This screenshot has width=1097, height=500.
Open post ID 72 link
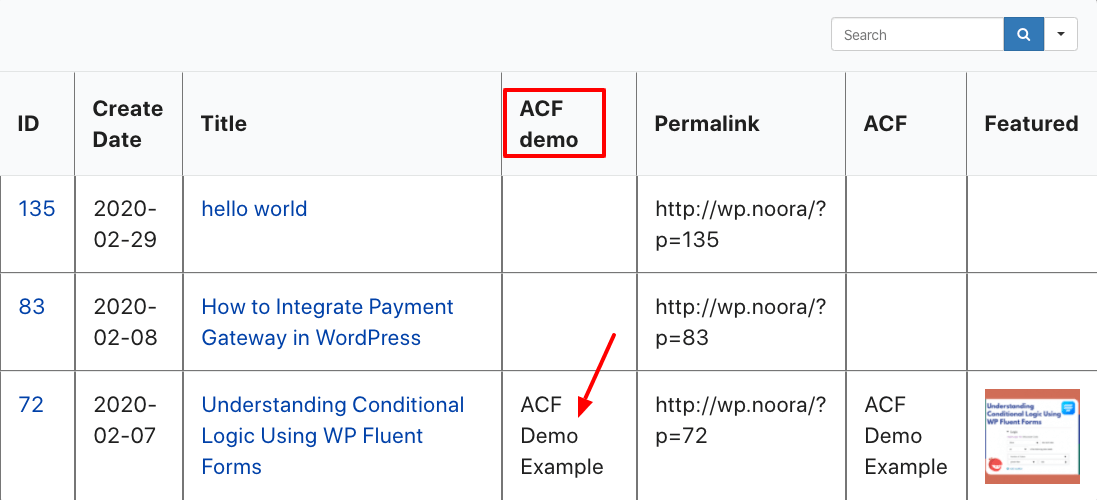click(32, 405)
